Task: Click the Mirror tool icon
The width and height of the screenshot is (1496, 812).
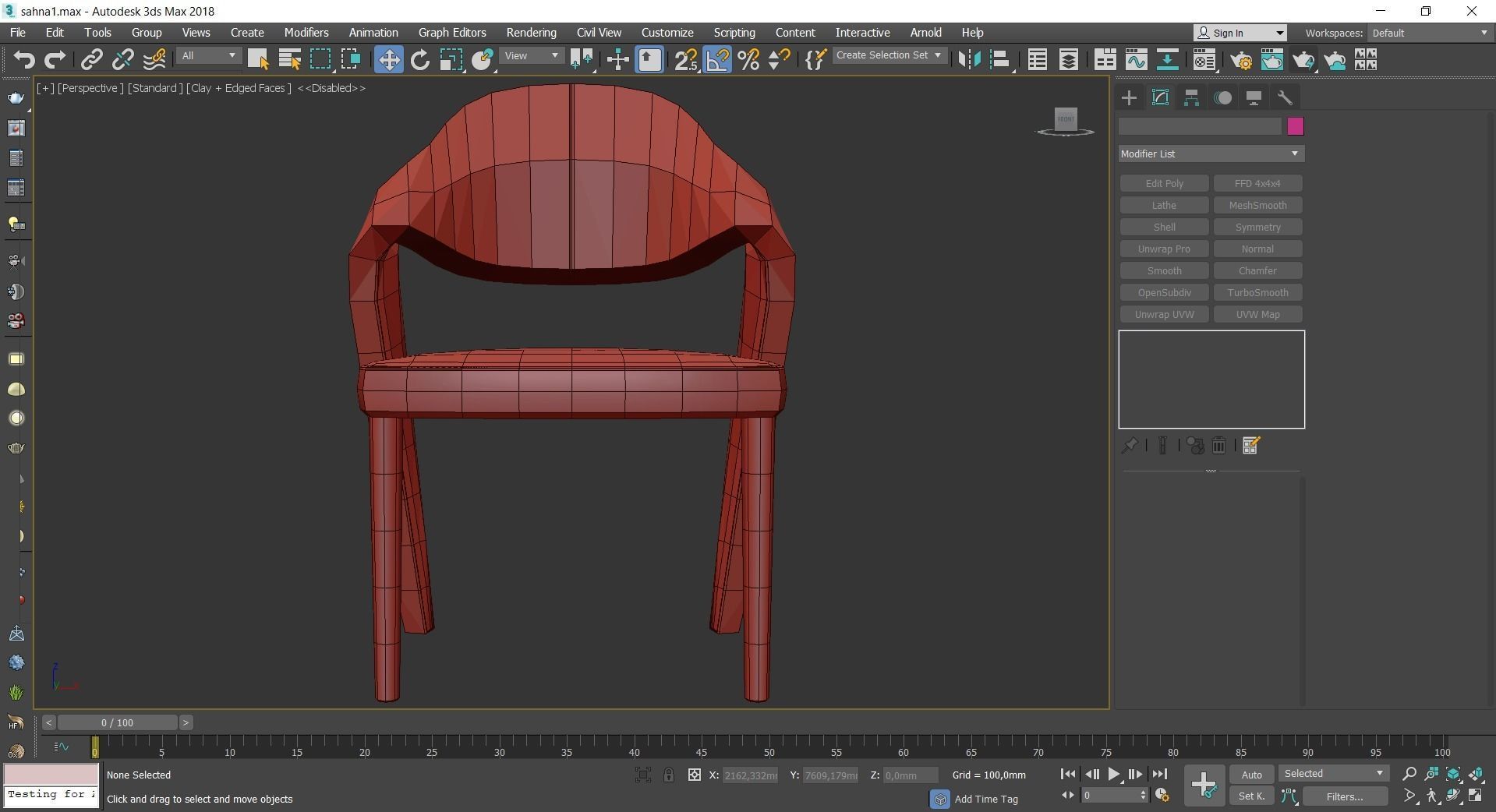Action: 969,60
